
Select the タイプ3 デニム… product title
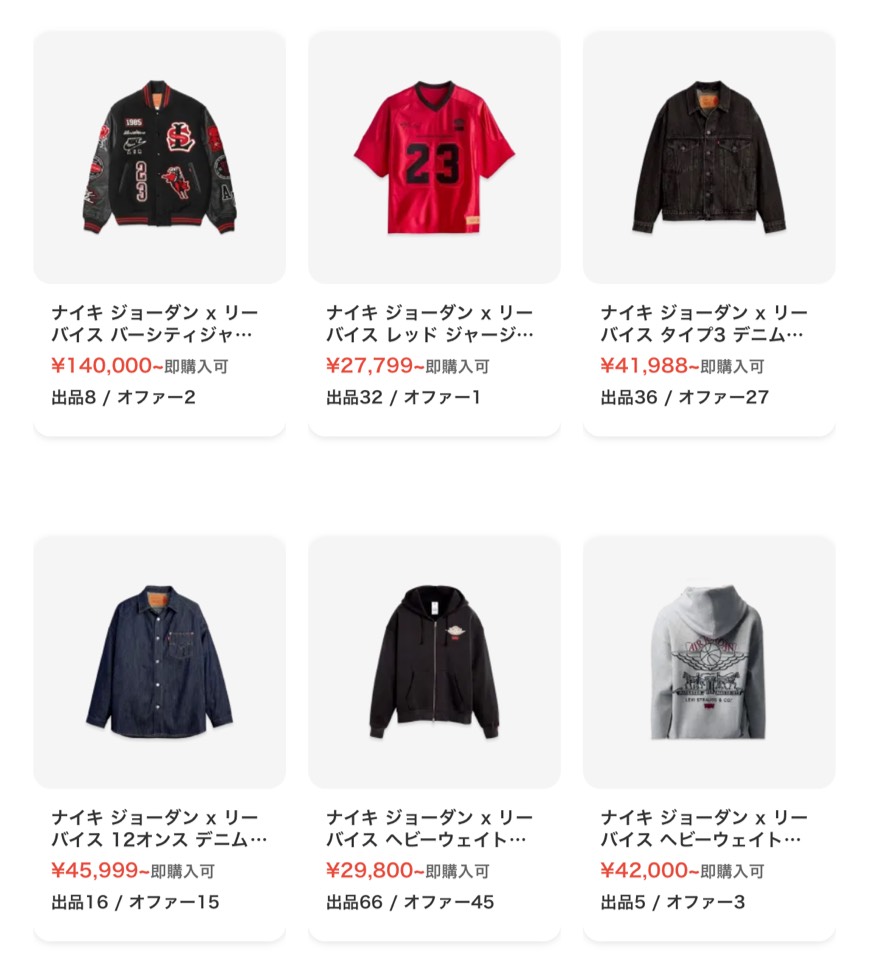704,324
